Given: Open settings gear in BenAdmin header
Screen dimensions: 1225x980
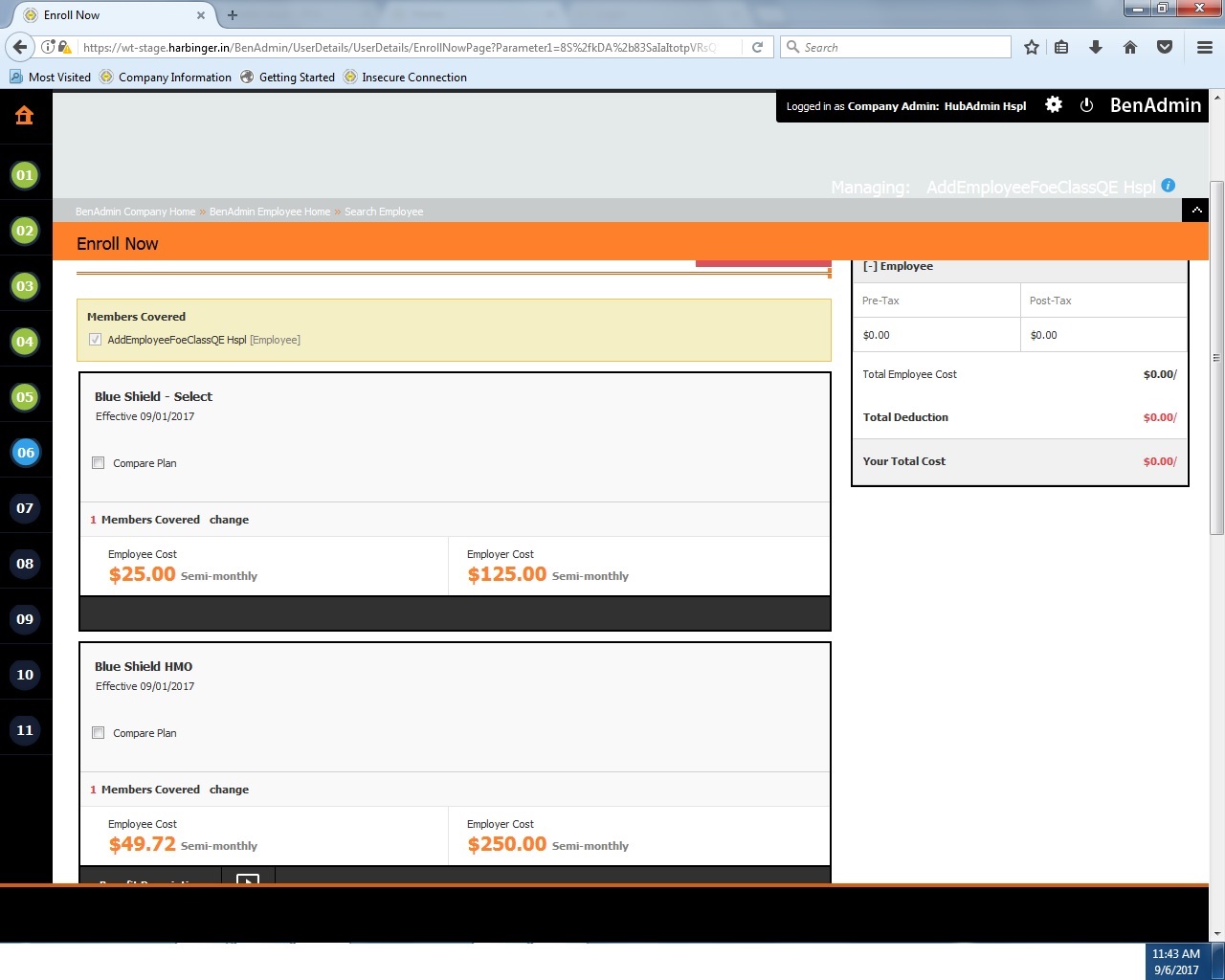Looking at the screenshot, I should [x=1054, y=105].
